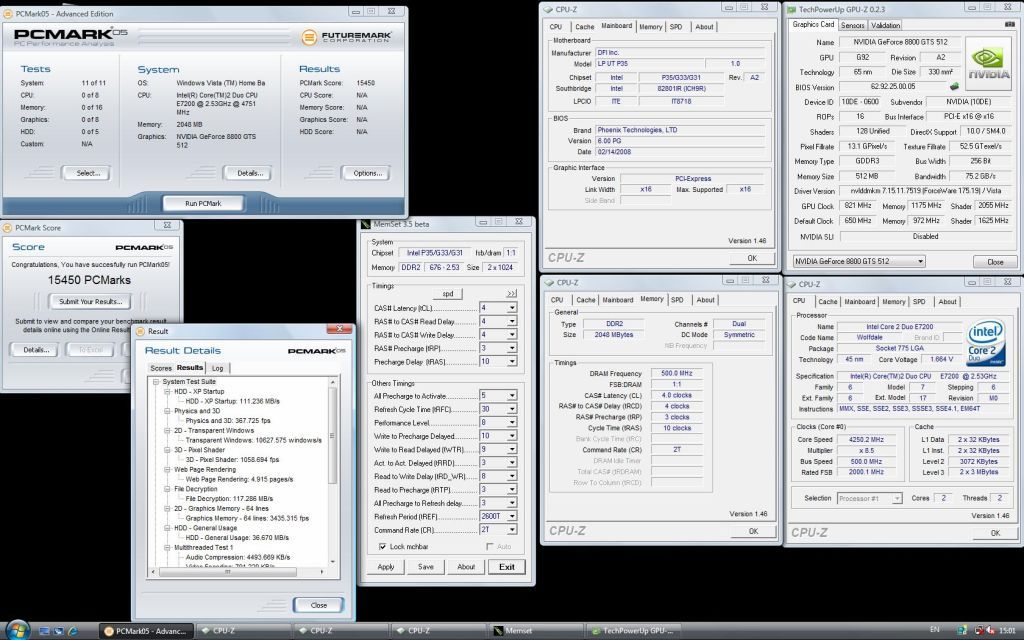Screen dimensions: 1024x640
Task: Click Close button in Result Details window
Action: coord(319,605)
